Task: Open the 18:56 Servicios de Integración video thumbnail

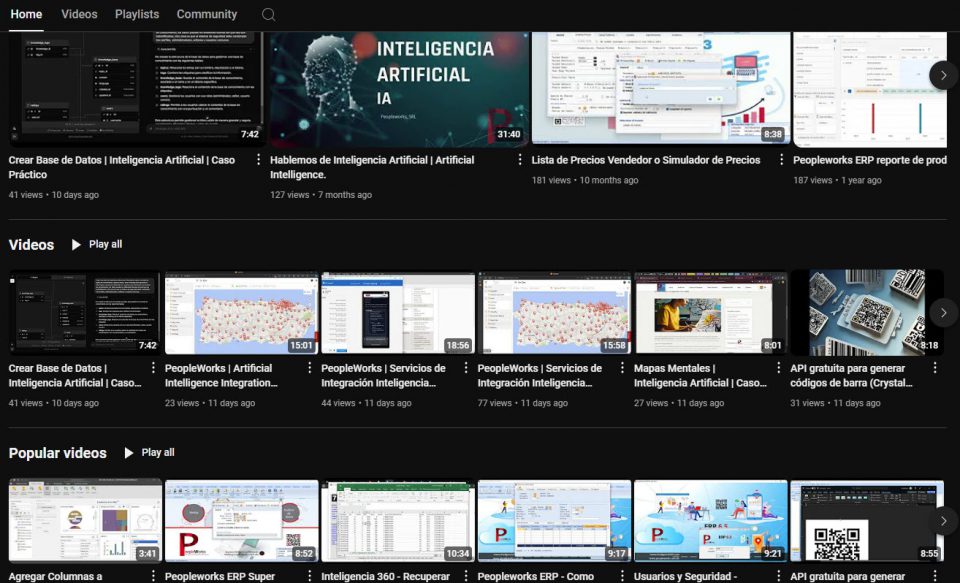Action: pyautogui.click(x=398, y=313)
